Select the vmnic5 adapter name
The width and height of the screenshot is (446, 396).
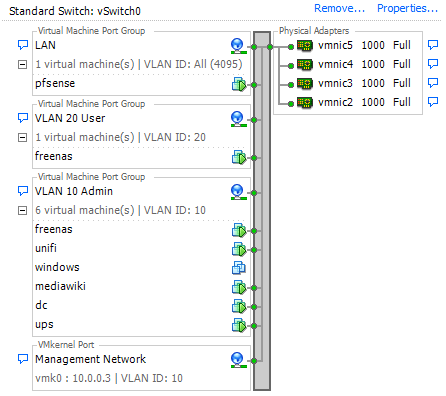click(x=335, y=45)
